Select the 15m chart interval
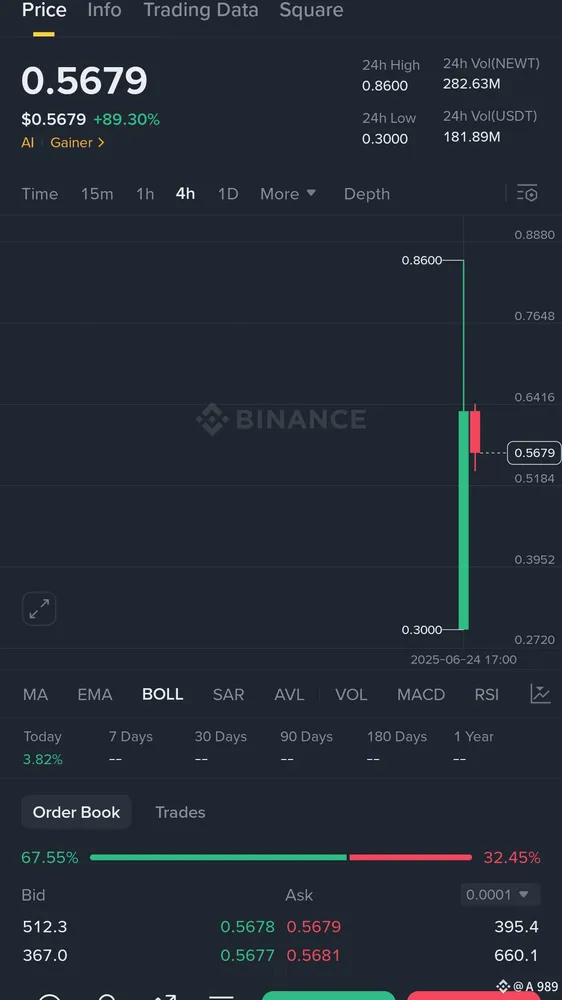Image resolution: width=562 pixels, height=1000 pixels. (97, 194)
